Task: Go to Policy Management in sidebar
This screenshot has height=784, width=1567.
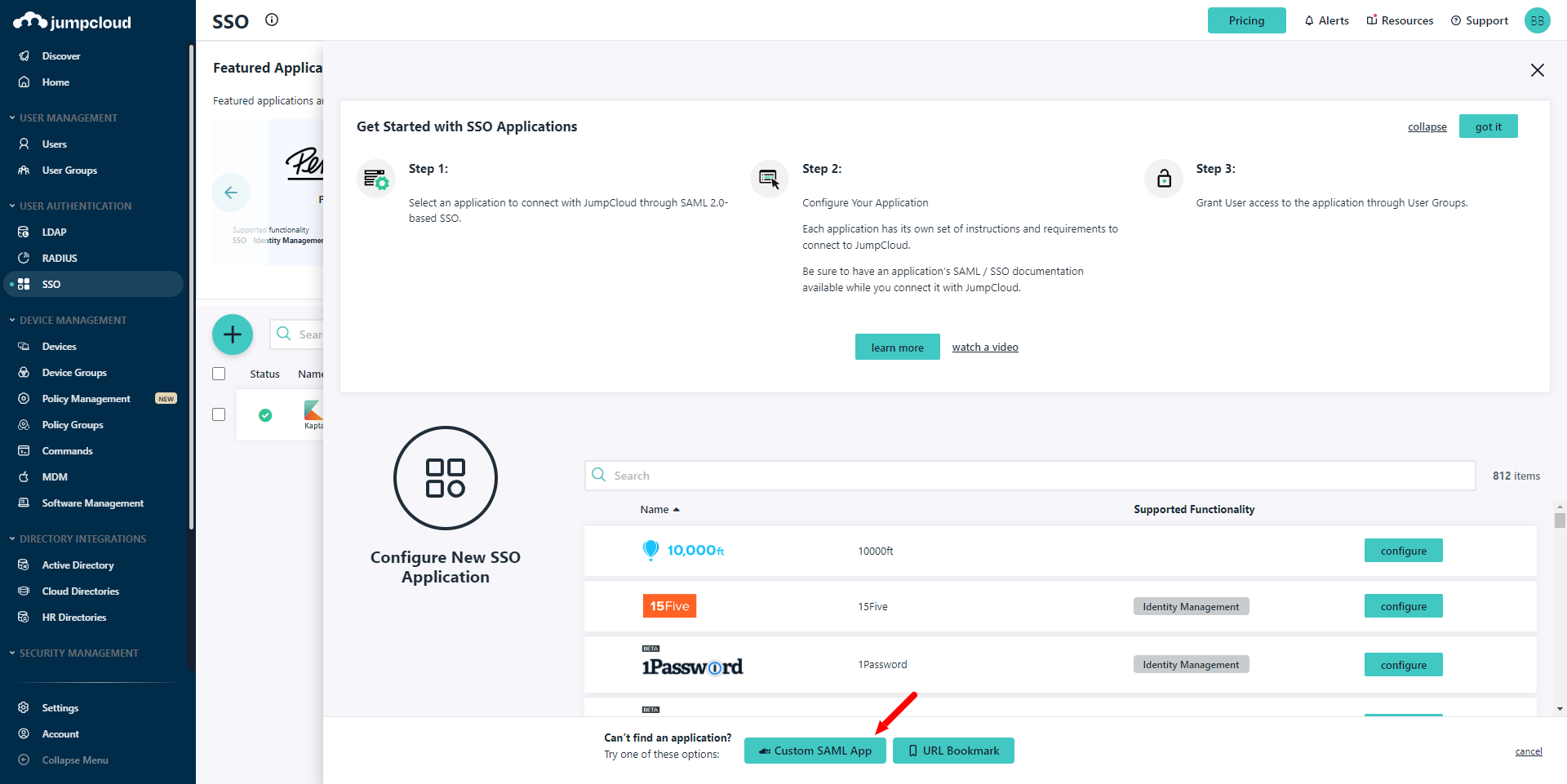Action: coord(86,398)
